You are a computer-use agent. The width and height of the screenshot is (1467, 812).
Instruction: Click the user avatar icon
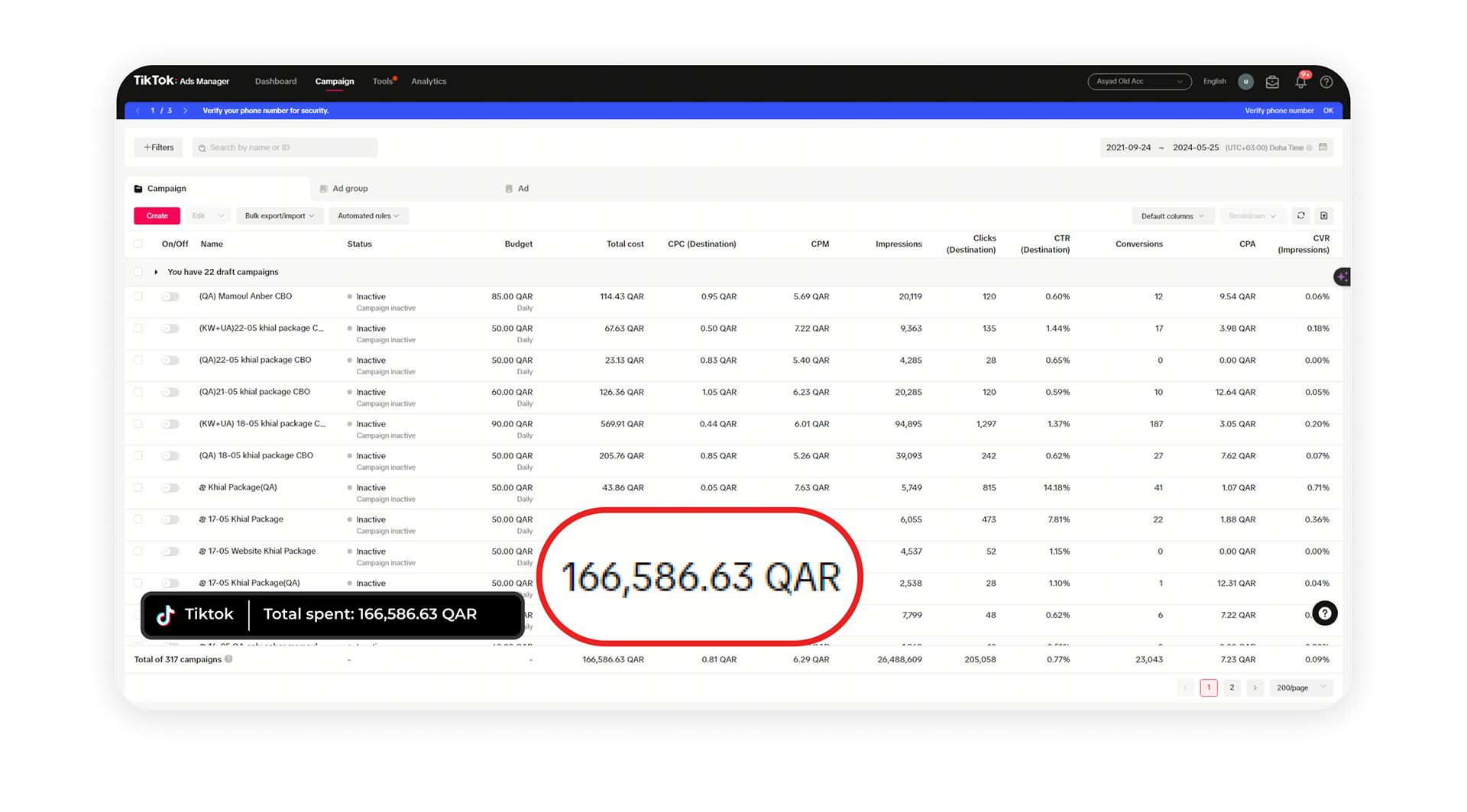(1245, 82)
